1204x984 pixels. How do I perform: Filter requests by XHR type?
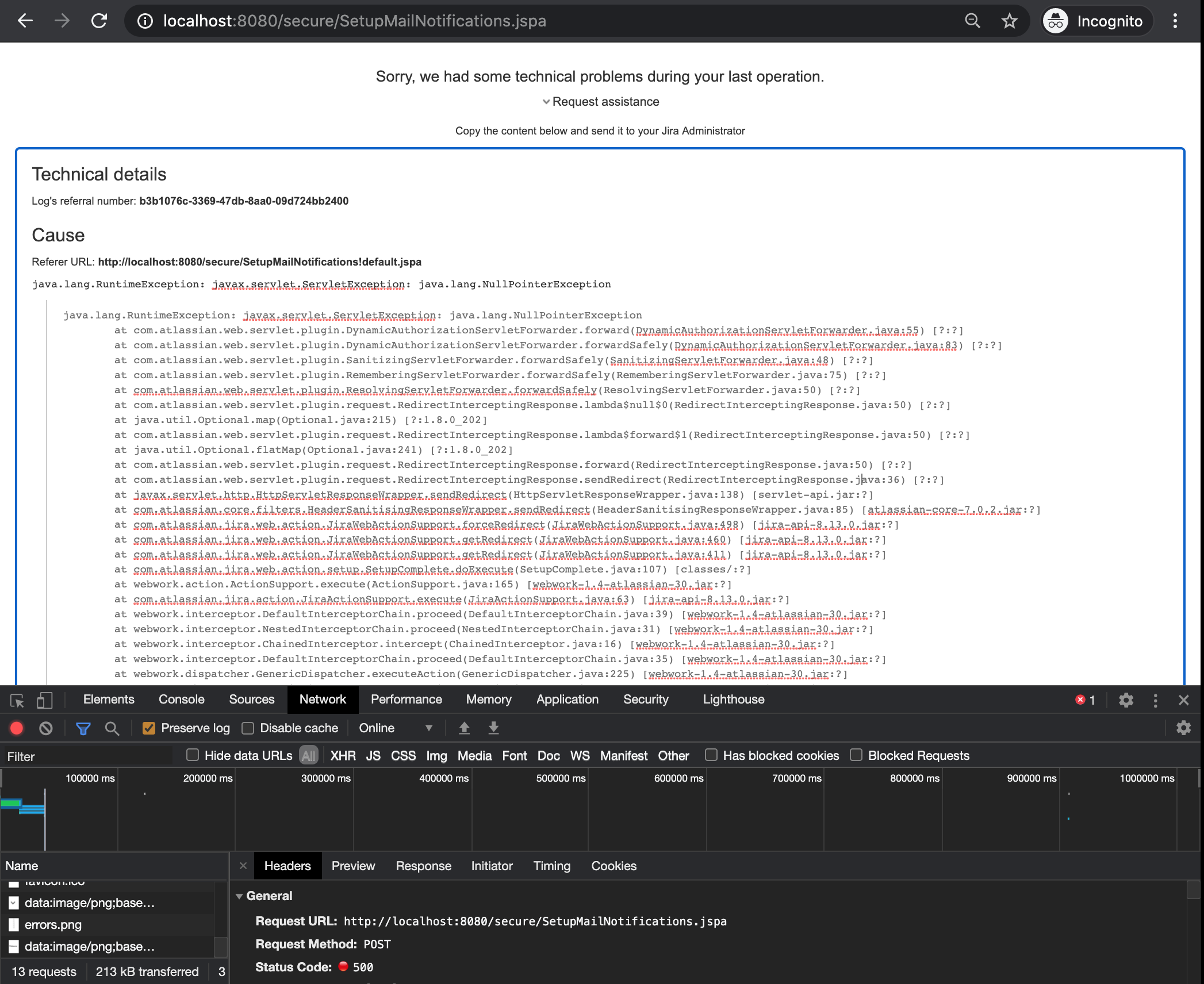point(343,756)
